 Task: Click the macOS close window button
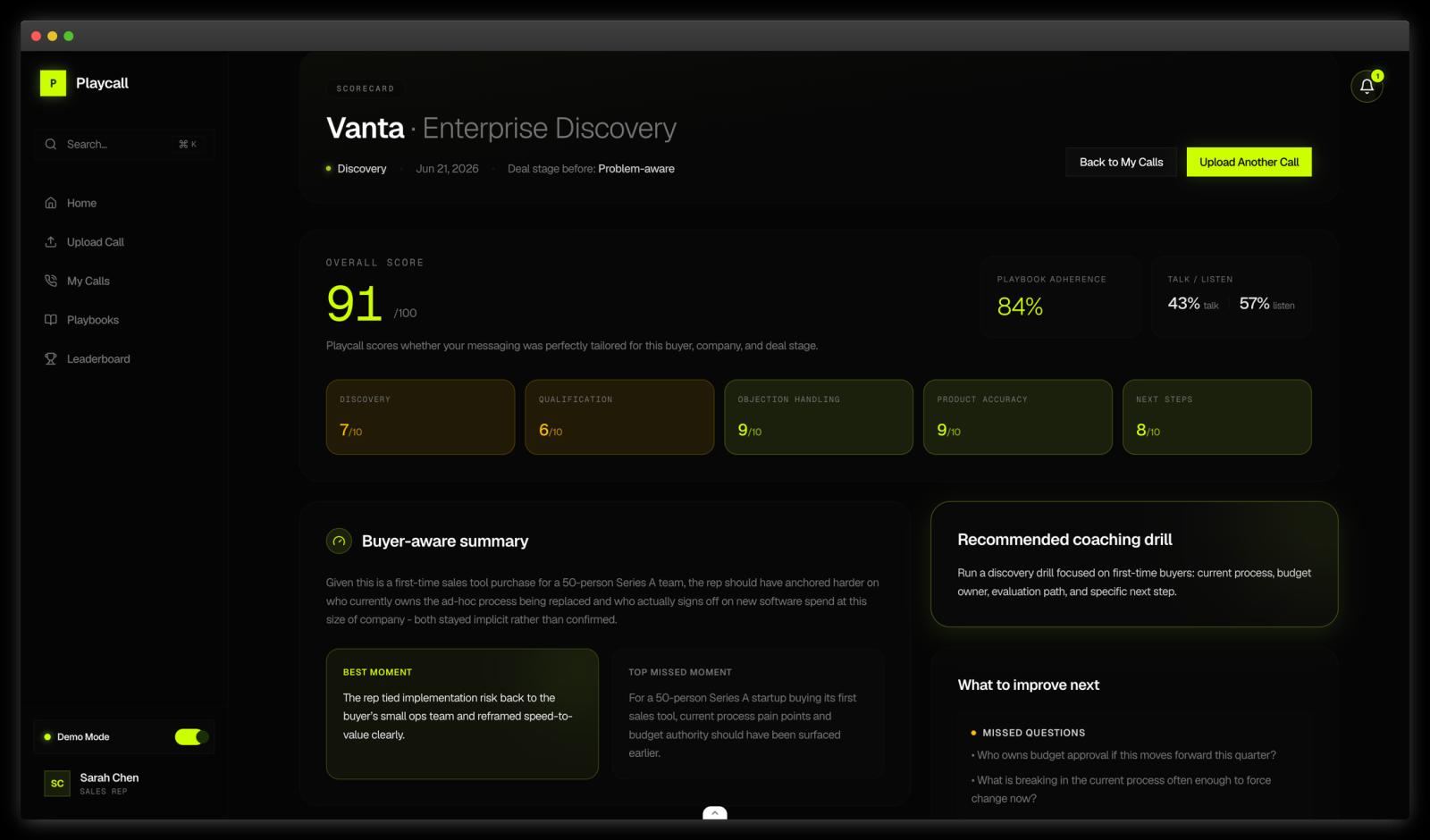(x=36, y=36)
